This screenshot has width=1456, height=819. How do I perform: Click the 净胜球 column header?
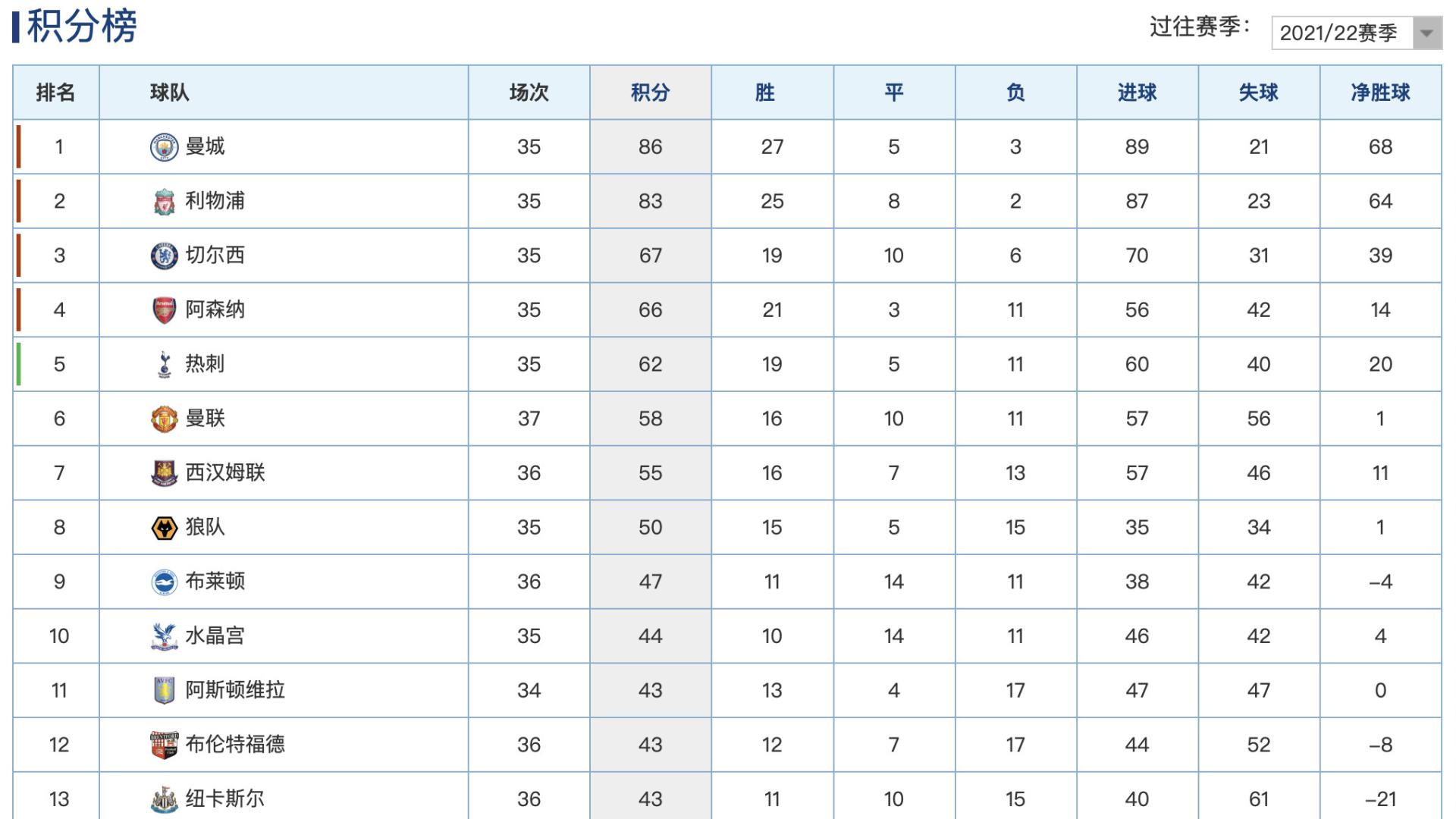(x=1380, y=93)
